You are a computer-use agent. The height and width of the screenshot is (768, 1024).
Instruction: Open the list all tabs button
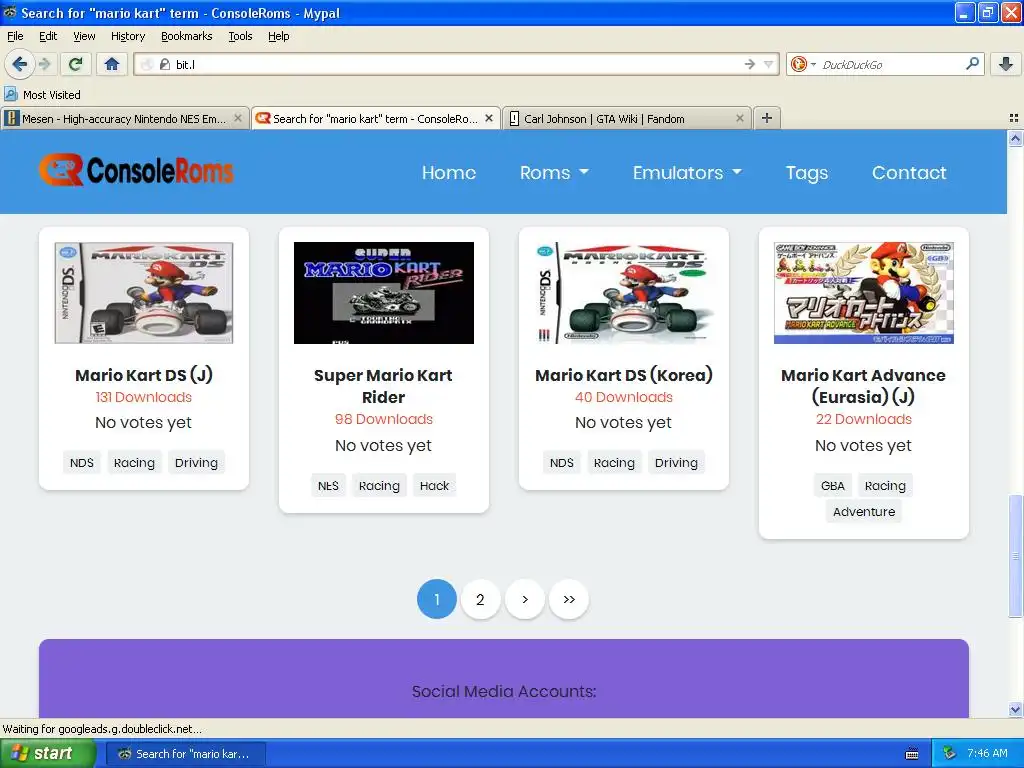coord(1014,118)
